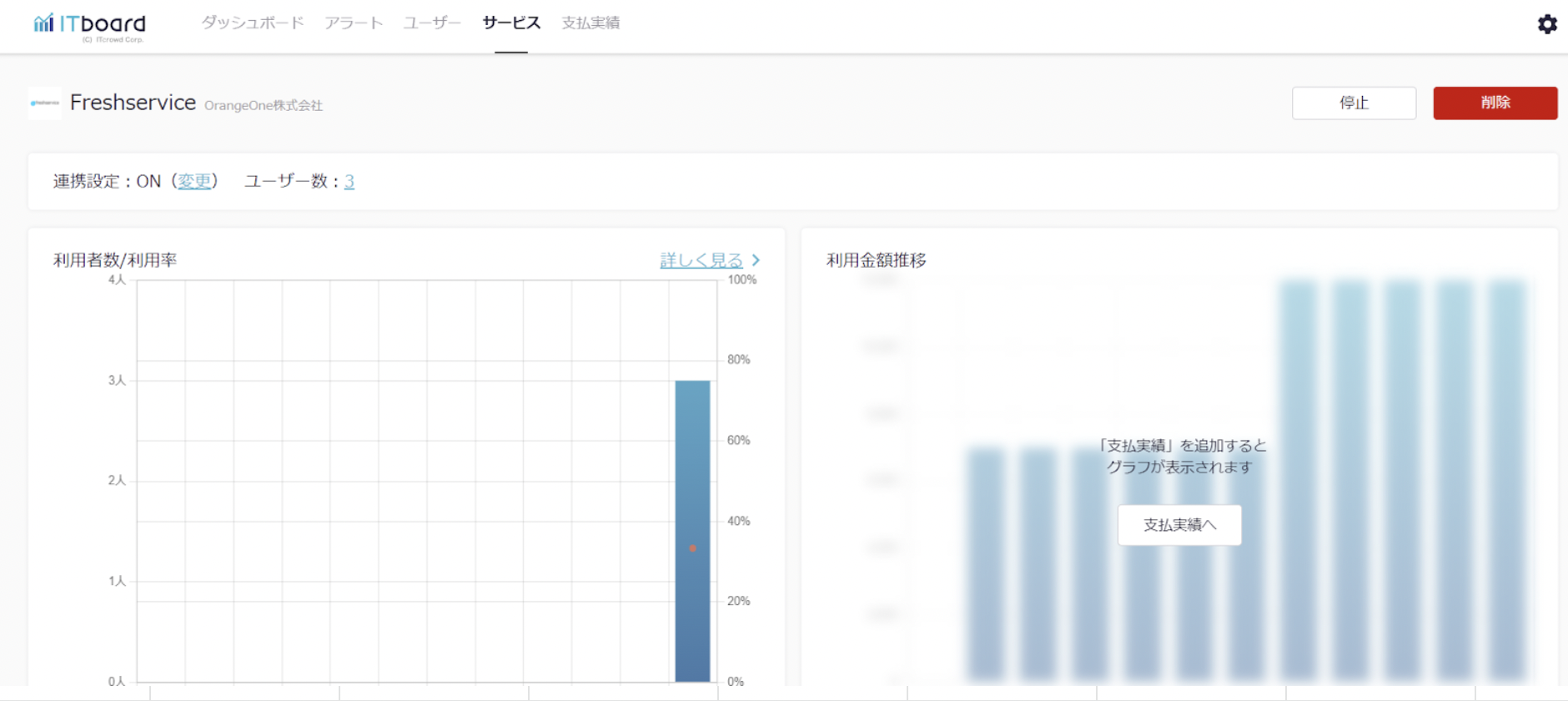The height and width of the screenshot is (701, 1568).
Task: Click the OrangeOne株式会社 company name
Action: point(264,105)
